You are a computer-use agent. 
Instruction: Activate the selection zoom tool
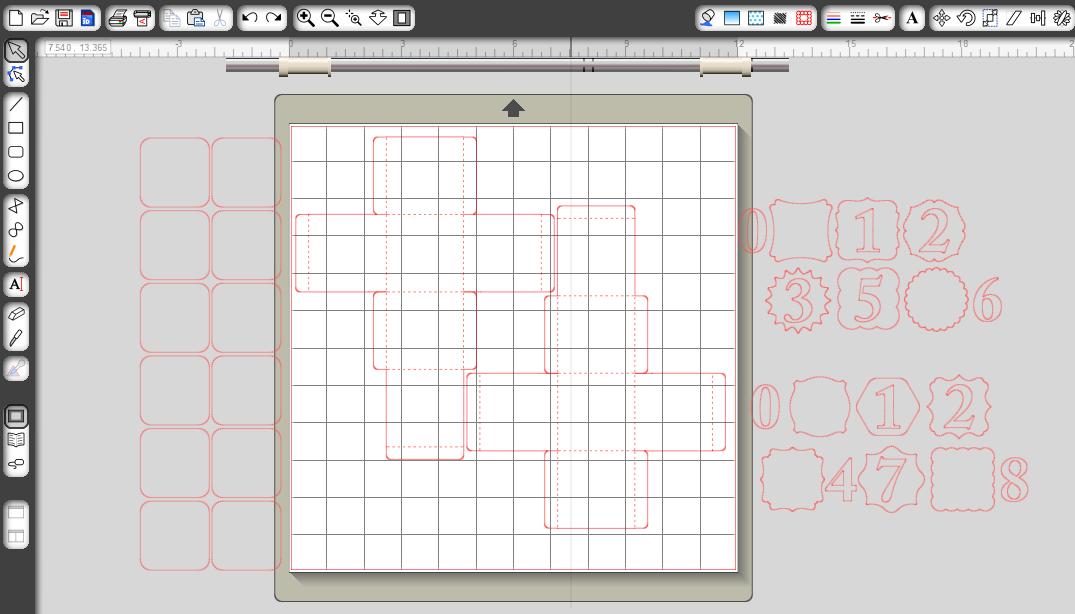(x=354, y=18)
